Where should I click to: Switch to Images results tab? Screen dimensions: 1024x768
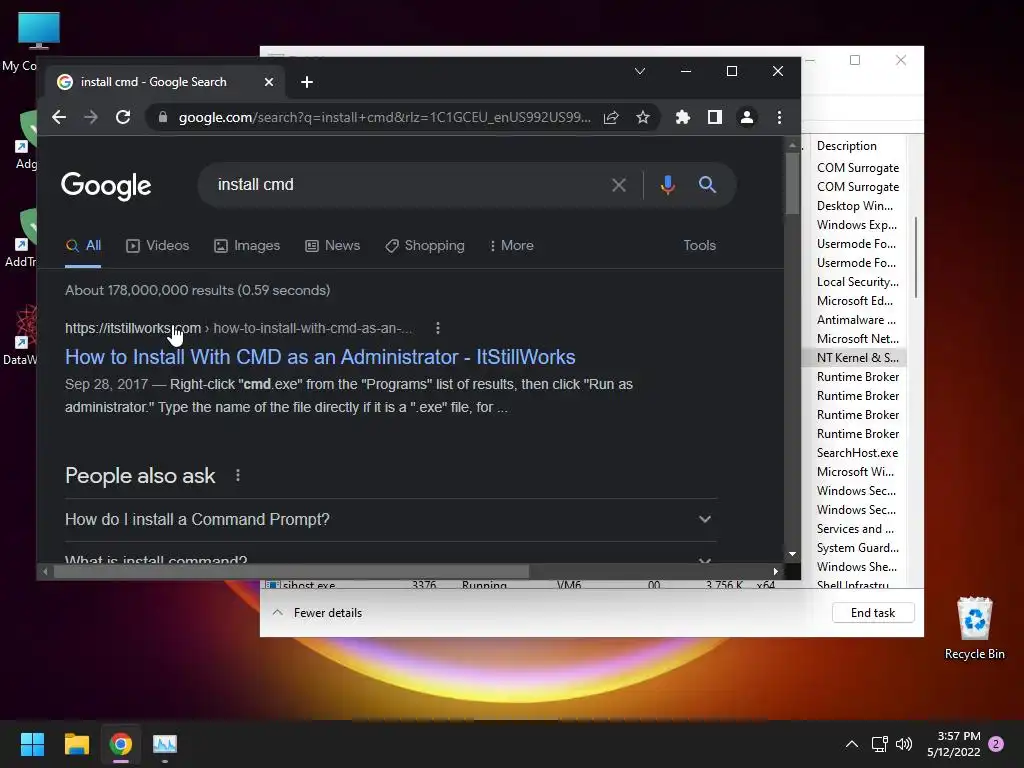(247, 246)
